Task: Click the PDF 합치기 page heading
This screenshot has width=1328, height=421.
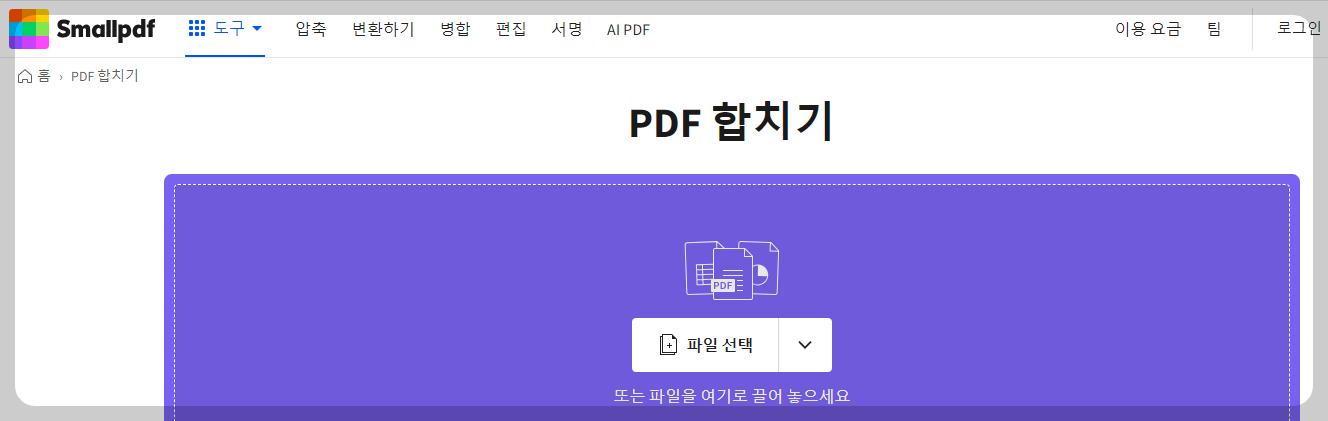Action: pyautogui.click(x=731, y=122)
